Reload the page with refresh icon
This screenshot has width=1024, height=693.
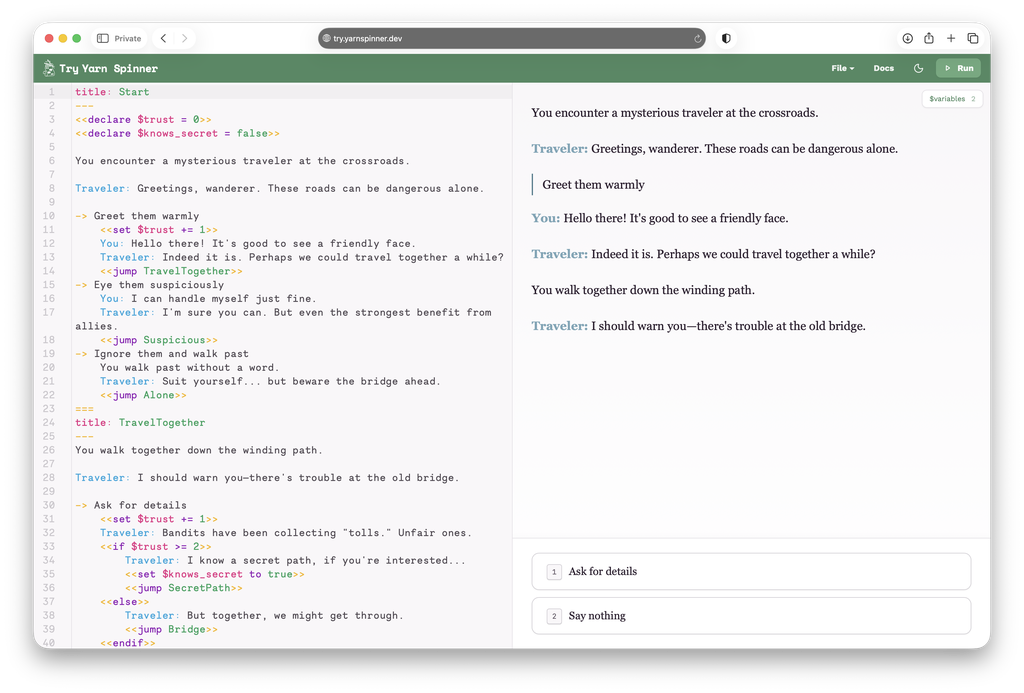(x=697, y=39)
